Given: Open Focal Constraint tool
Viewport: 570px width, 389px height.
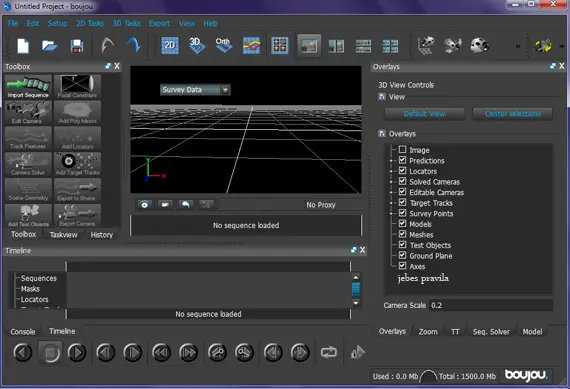Looking at the screenshot, I should tap(77, 87).
